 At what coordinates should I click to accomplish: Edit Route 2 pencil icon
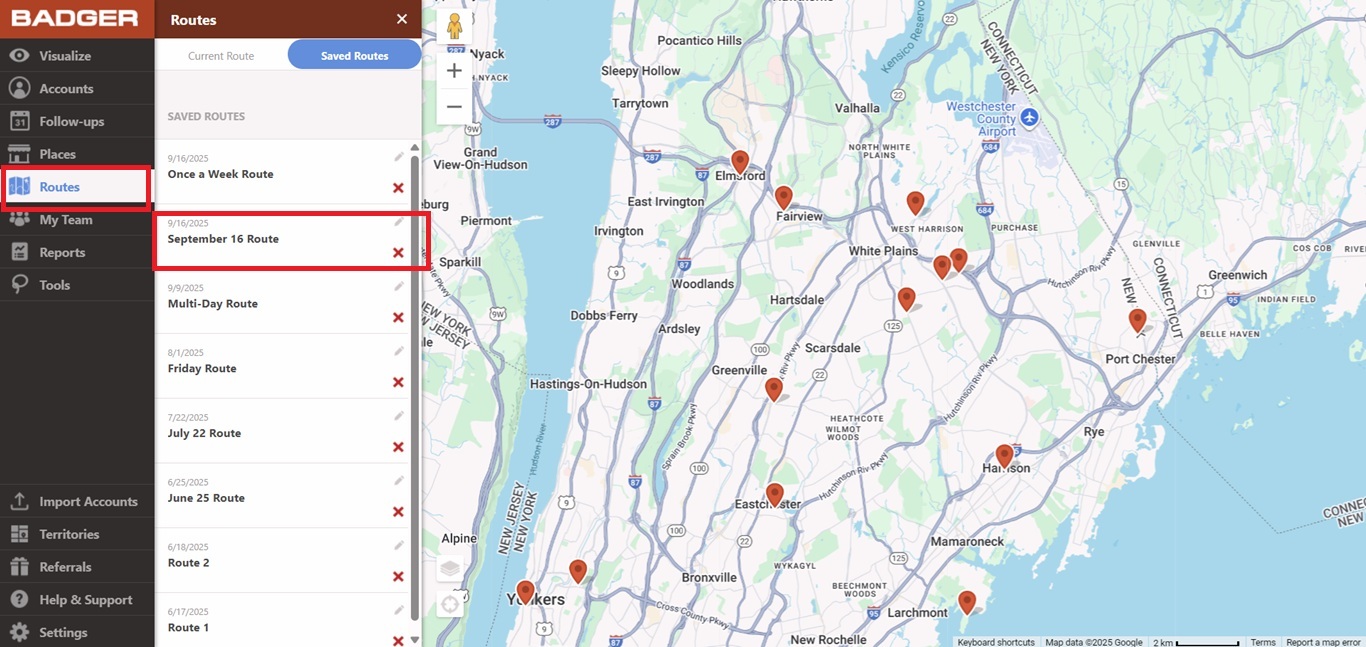399,545
